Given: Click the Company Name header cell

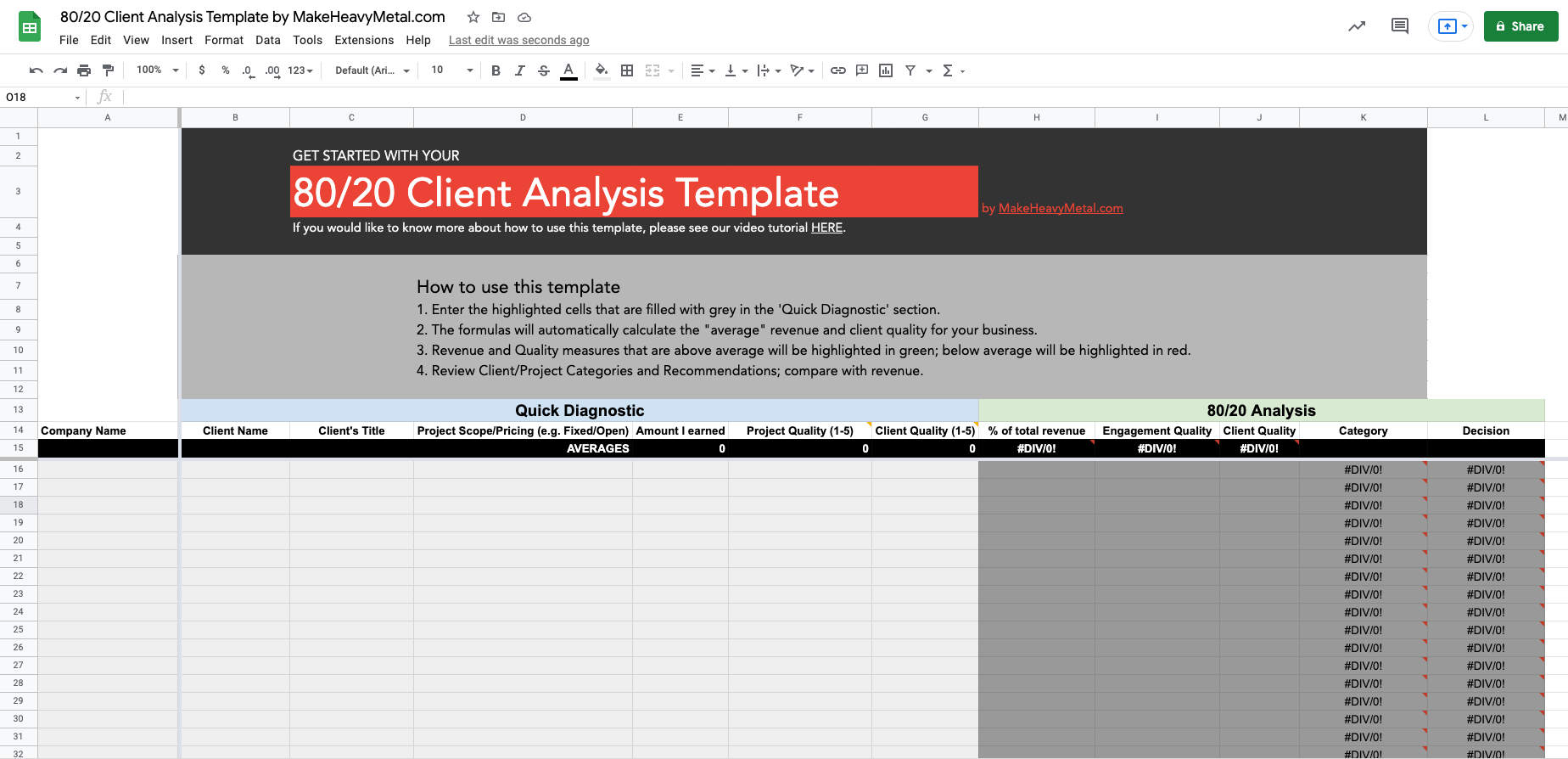Looking at the screenshot, I should (108, 430).
